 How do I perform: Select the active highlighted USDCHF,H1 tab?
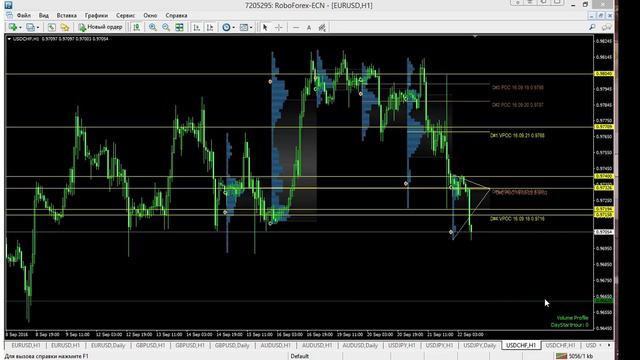[521, 345]
